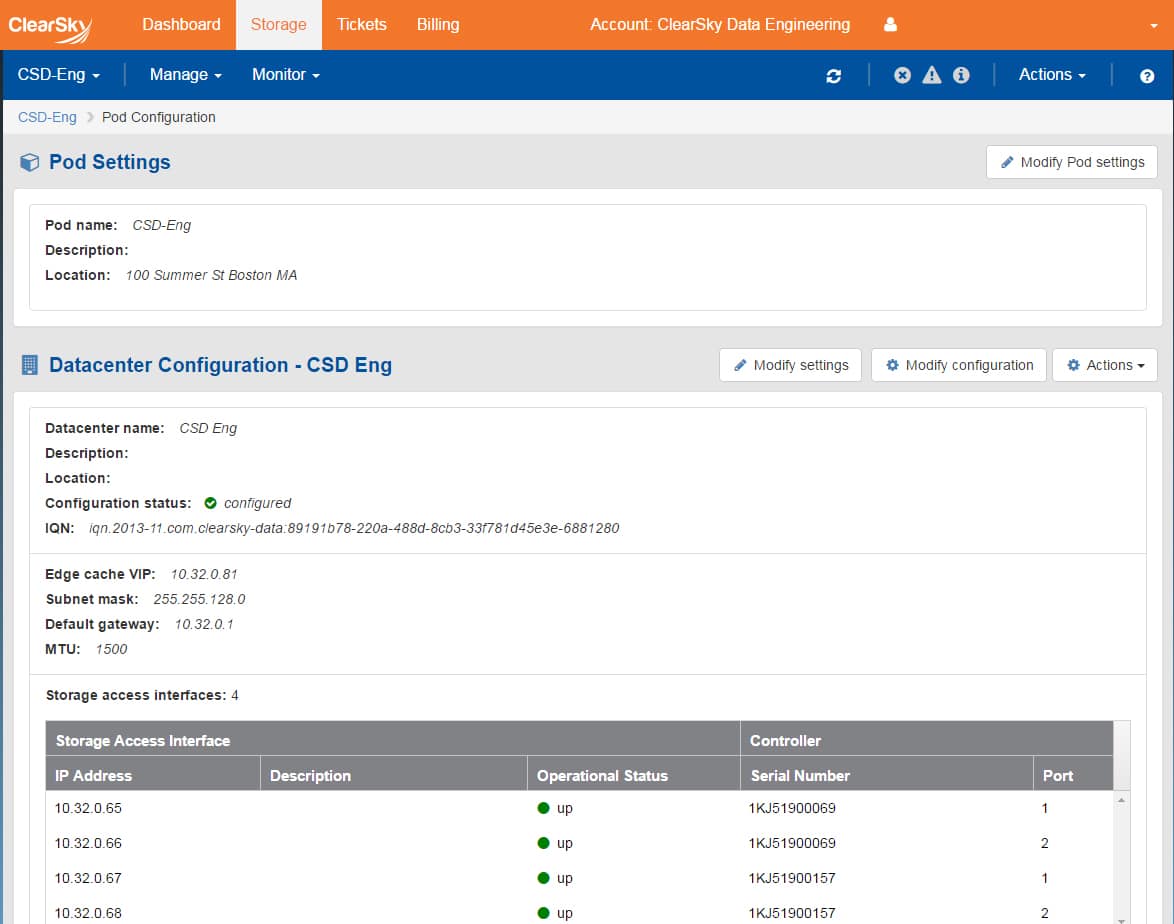Click the green status dot for 10.32.0.65

coord(544,808)
